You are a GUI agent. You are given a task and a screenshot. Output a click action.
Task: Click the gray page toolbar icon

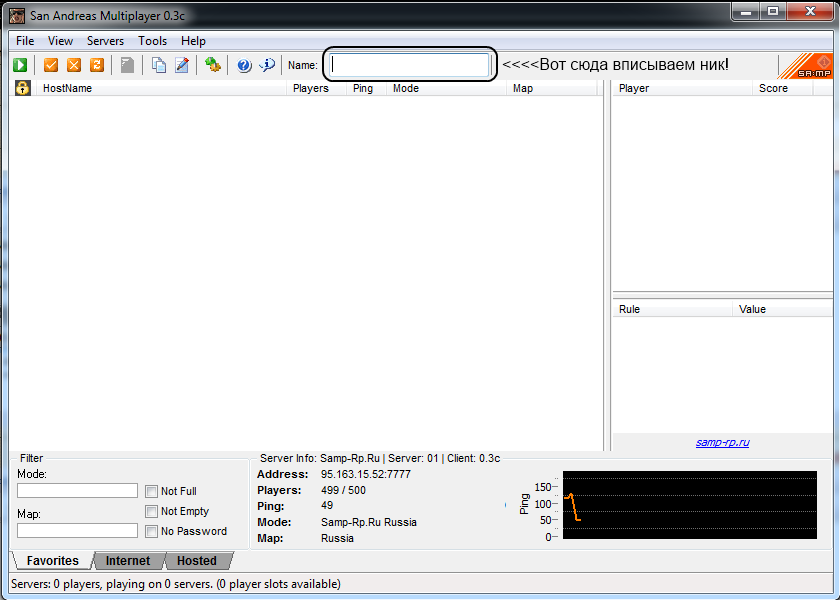[127, 65]
